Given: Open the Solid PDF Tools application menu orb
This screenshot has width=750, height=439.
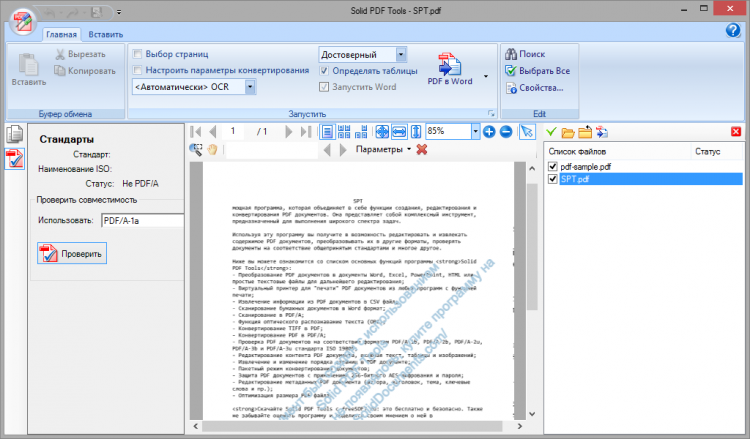Looking at the screenshot, I should tap(22, 22).
